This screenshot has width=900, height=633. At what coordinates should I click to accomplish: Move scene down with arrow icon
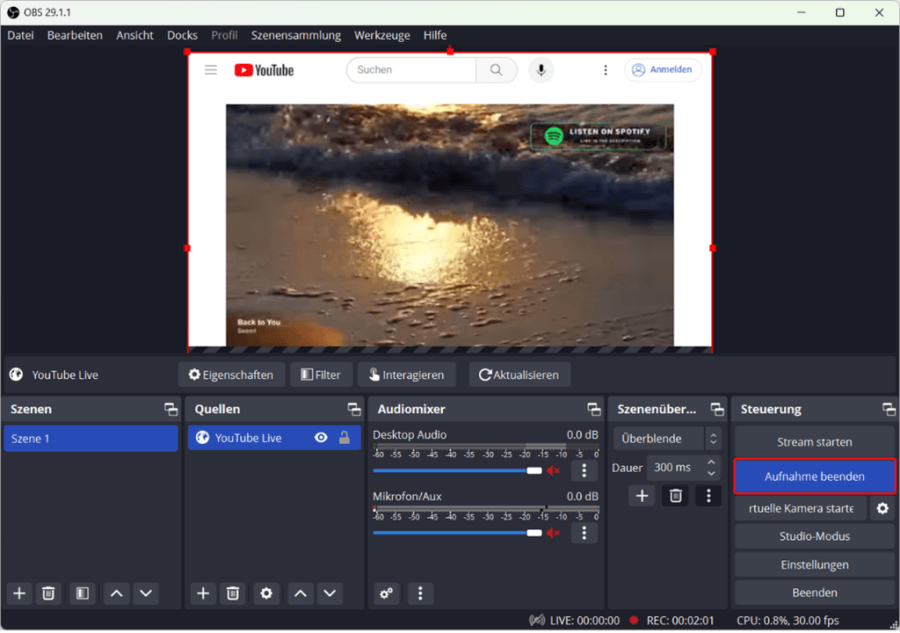(x=146, y=593)
